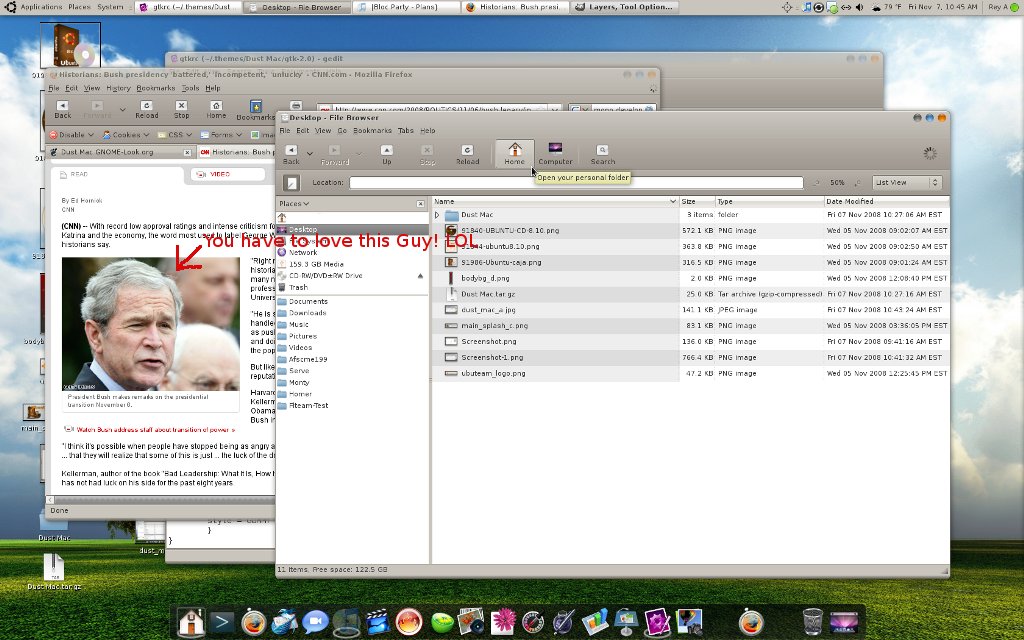Screen dimensions: 1024x640
Task: Open the History menu in Firefox
Action: pyautogui.click(x=118, y=88)
